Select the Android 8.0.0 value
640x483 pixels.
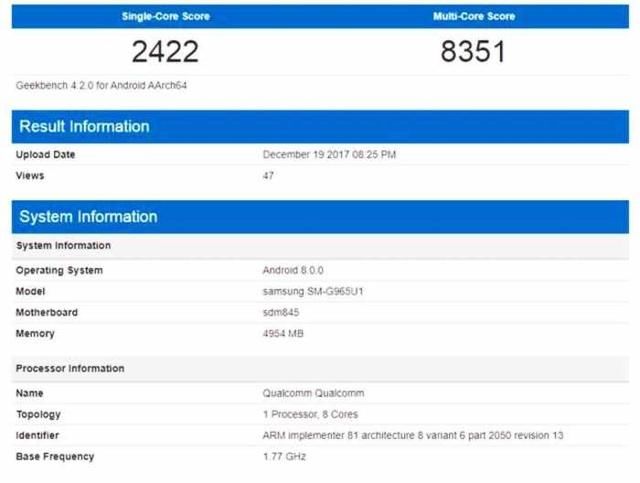(293, 271)
